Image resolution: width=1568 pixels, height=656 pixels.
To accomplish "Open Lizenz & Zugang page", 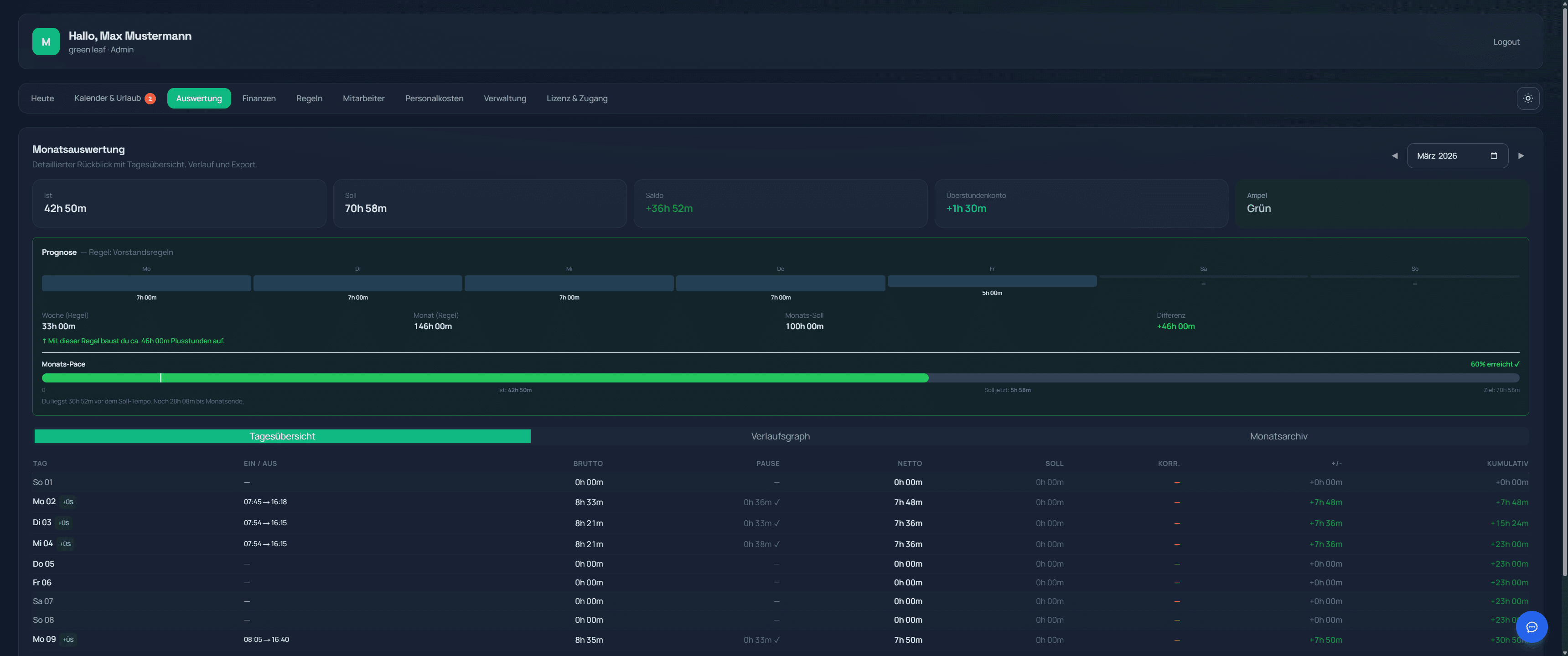I will pyautogui.click(x=576, y=98).
